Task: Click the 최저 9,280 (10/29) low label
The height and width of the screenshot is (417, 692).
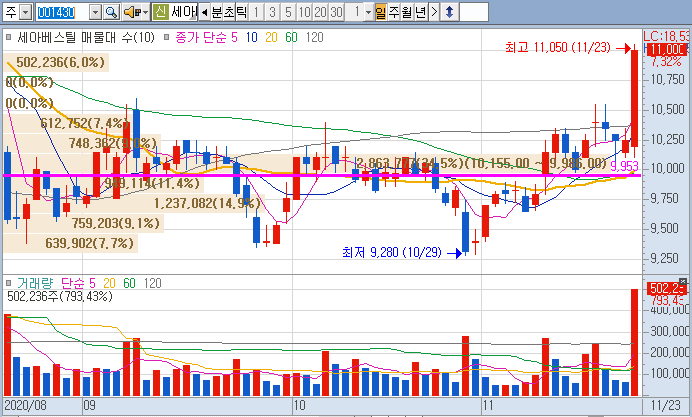Action: 392,252
